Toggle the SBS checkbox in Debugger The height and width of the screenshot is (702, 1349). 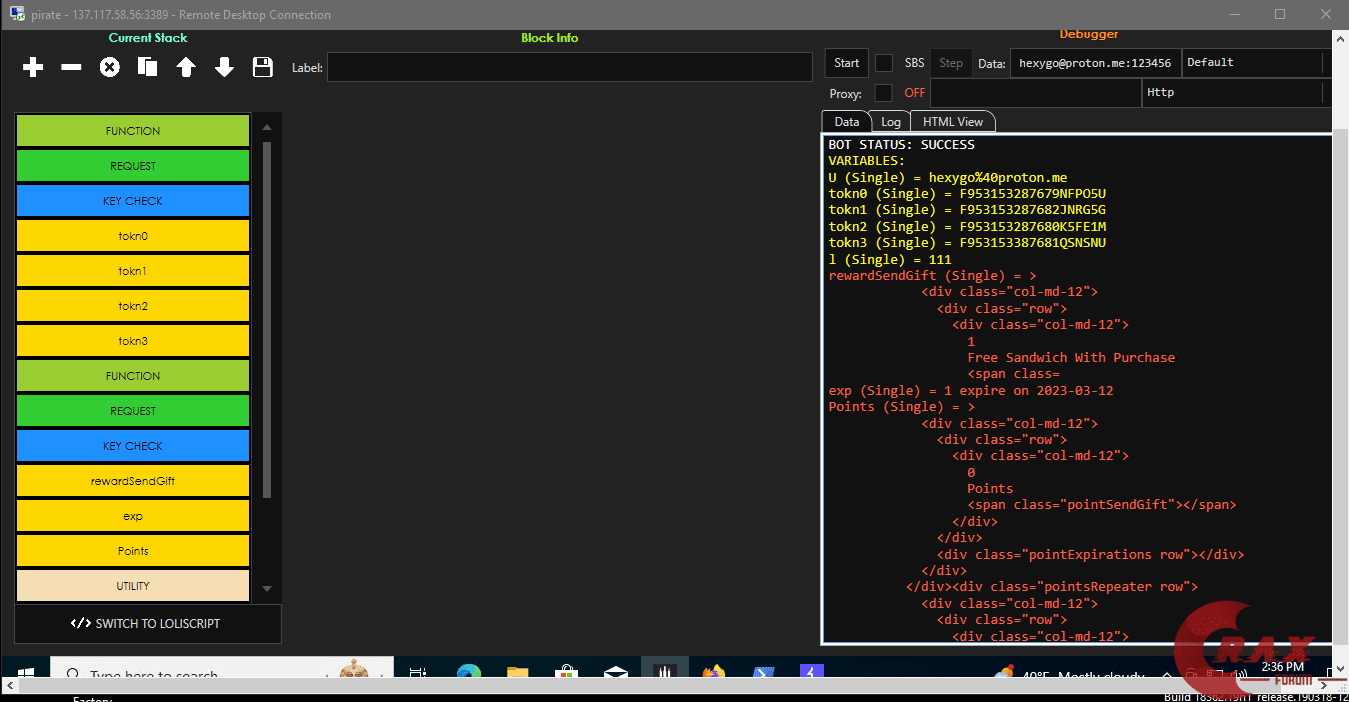pos(884,63)
